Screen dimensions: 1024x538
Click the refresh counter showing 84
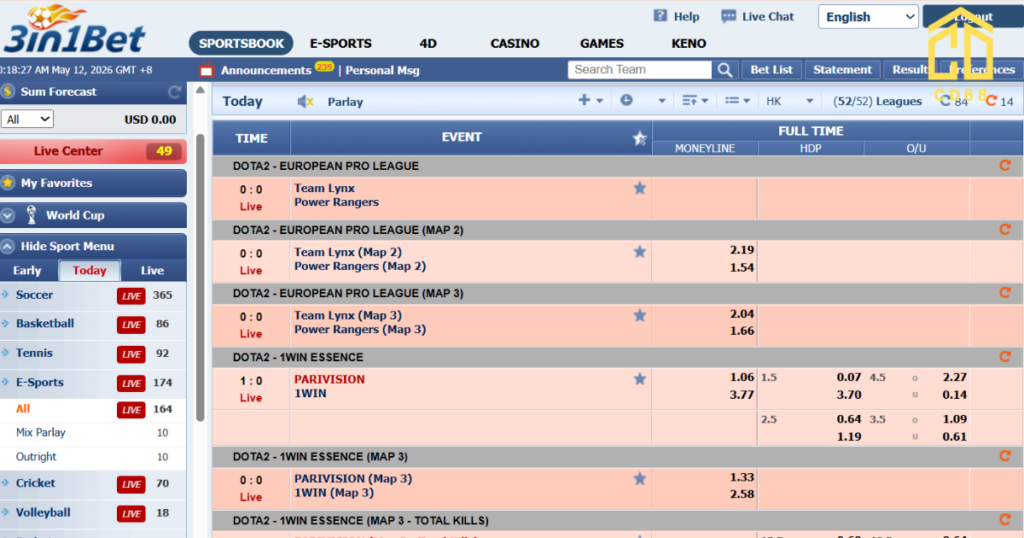(953, 101)
